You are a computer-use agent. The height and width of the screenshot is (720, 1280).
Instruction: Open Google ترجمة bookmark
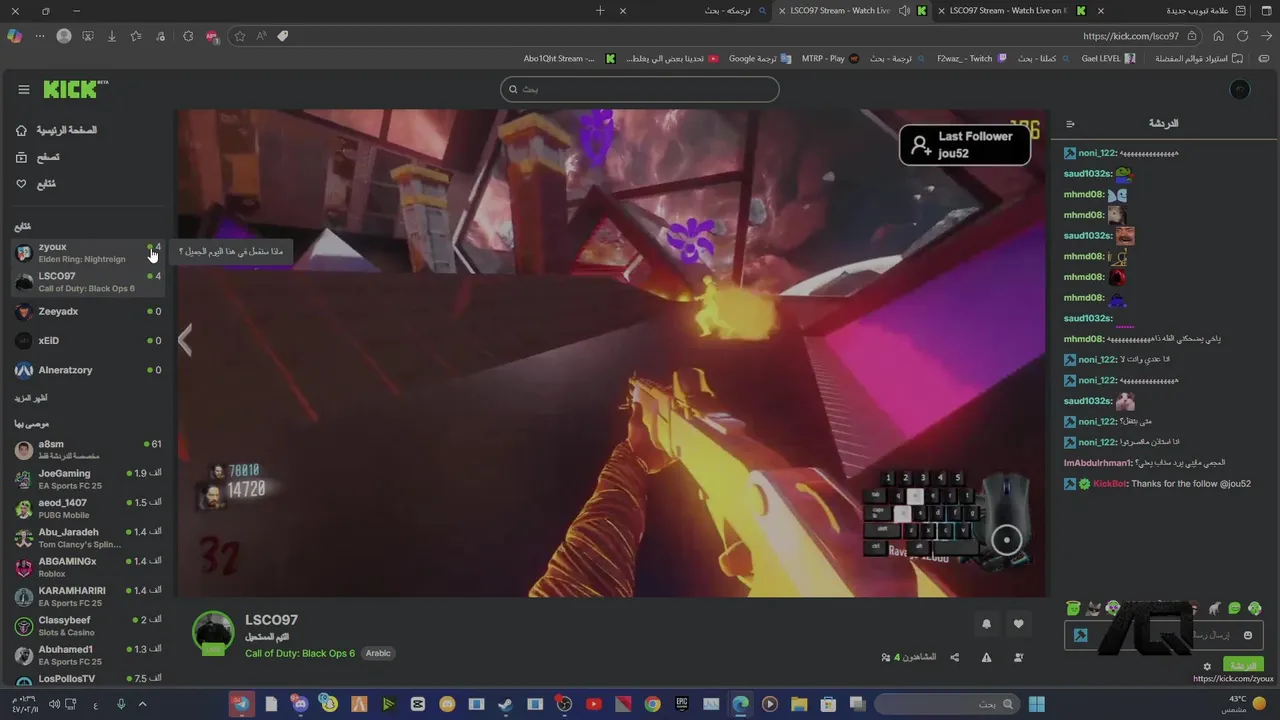[x=760, y=59]
